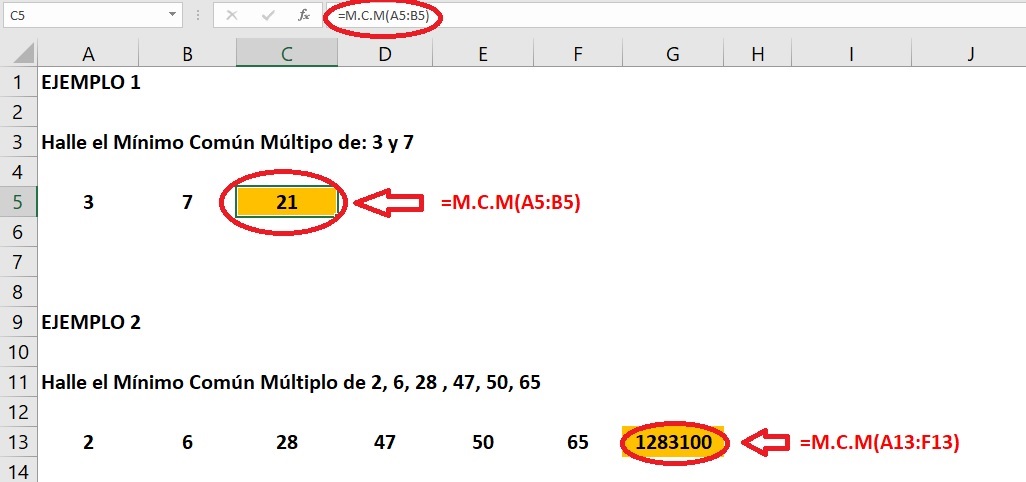Click the Insert Function fx icon

pos(303,16)
